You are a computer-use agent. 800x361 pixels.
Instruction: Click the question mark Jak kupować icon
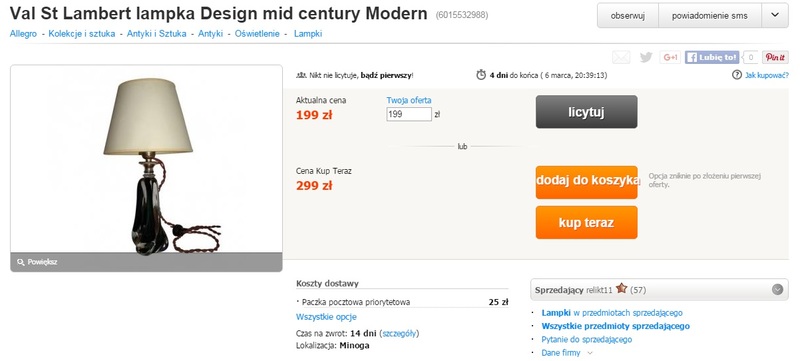[x=736, y=75]
